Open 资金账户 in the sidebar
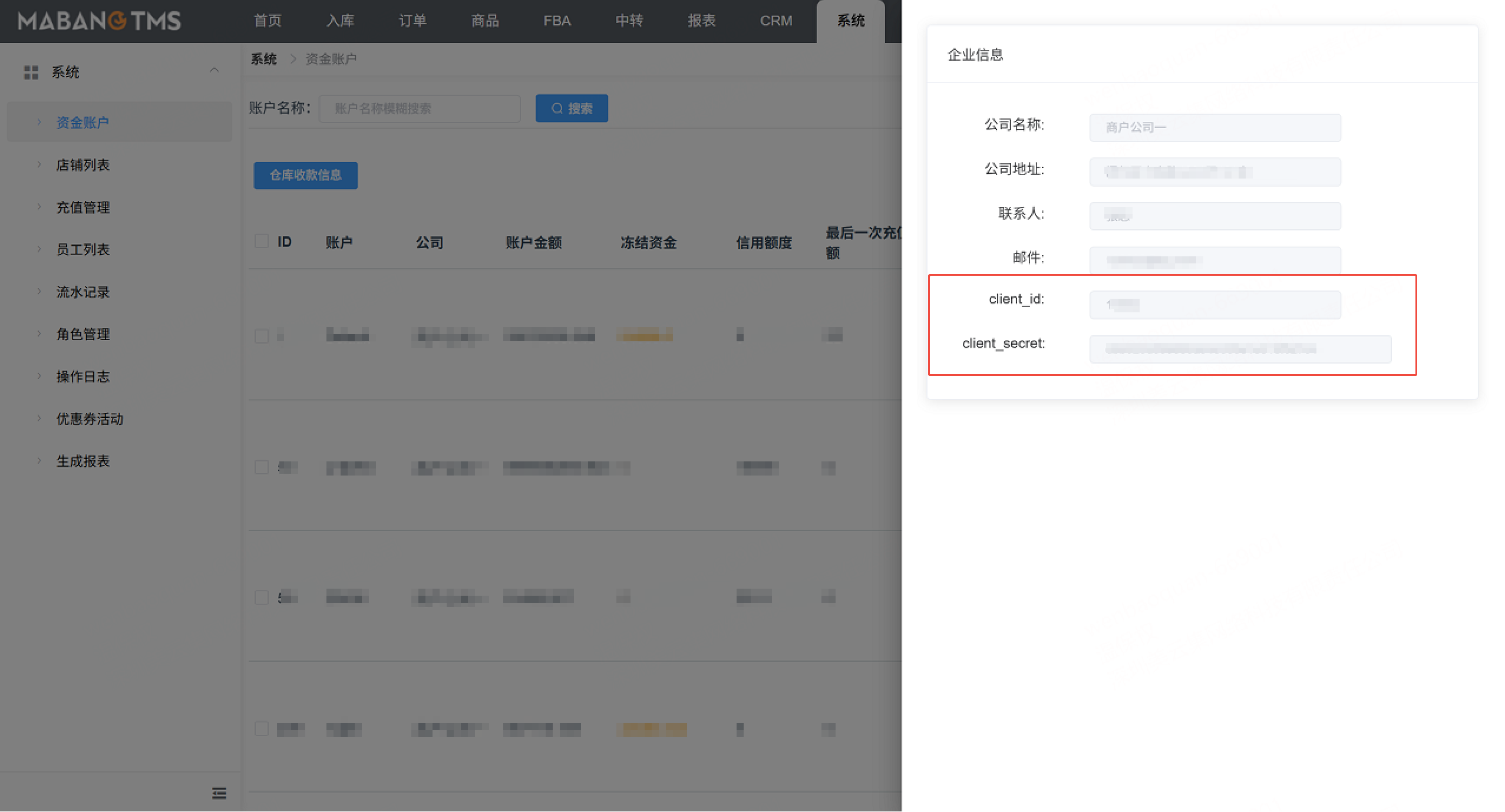Image resolution: width=1505 pixels, height=812 pixels. click(x=119, y=122)
